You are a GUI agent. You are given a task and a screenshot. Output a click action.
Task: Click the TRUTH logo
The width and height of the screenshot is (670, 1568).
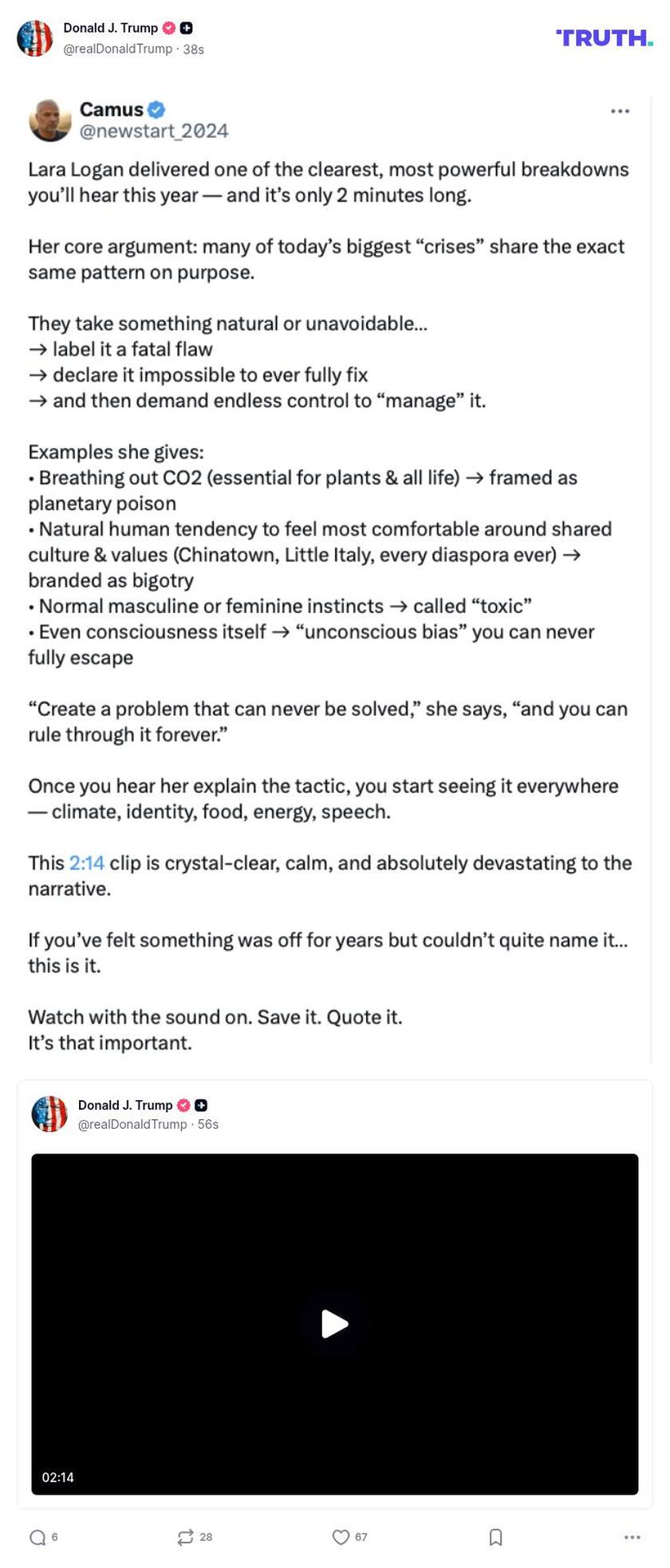(x=604, y=37)
